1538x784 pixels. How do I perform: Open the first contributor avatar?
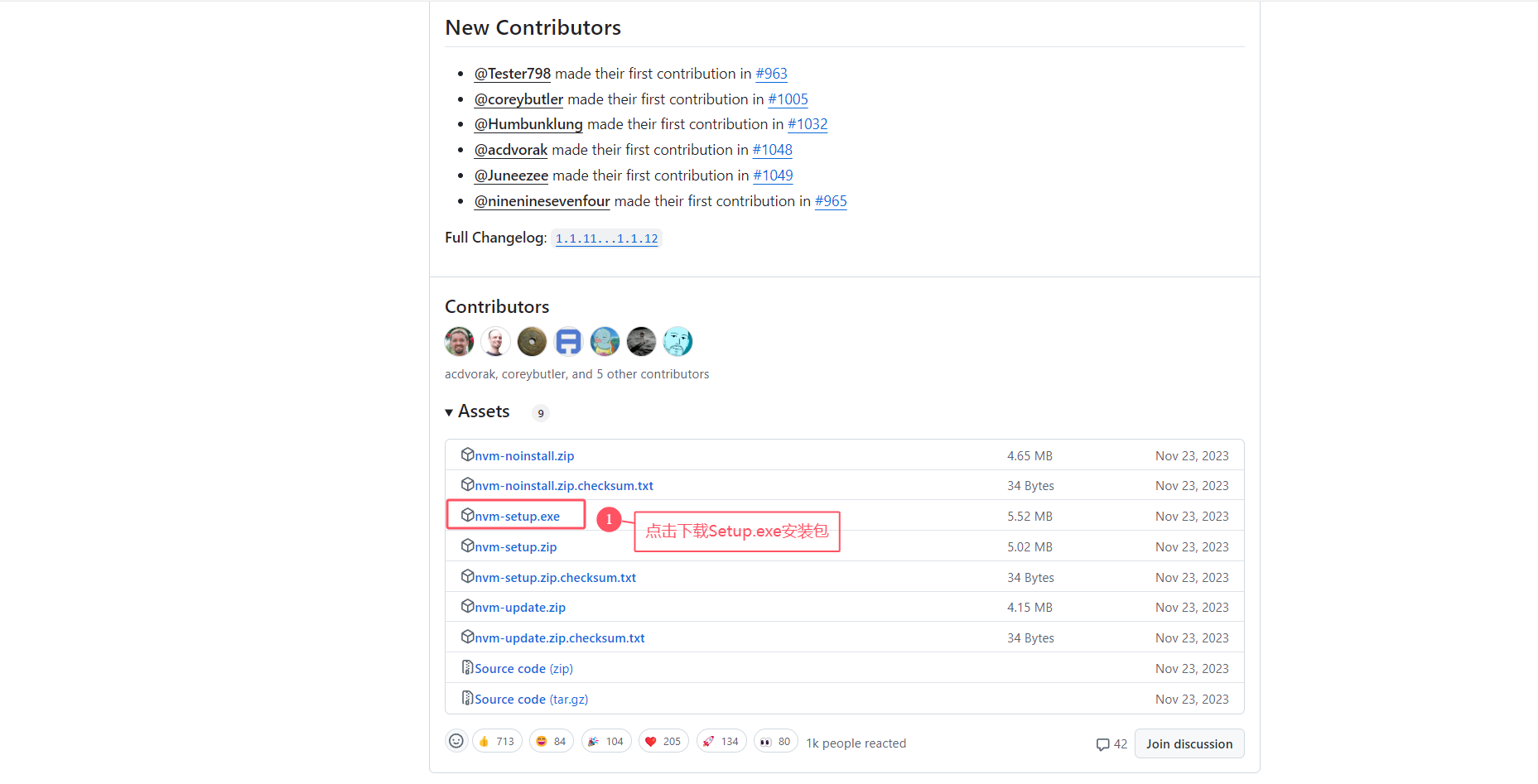[x=459, y=341]
